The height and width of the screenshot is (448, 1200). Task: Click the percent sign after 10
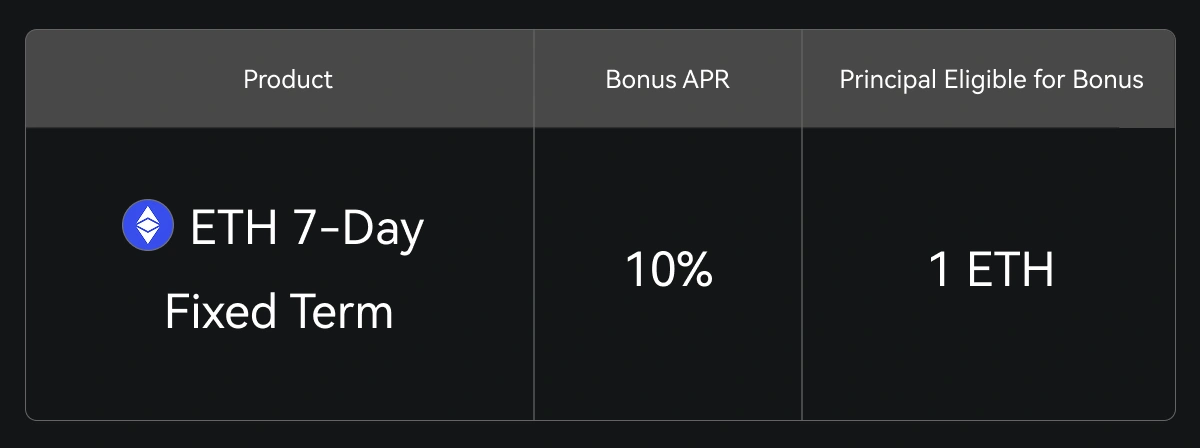(x=693, y=270)
